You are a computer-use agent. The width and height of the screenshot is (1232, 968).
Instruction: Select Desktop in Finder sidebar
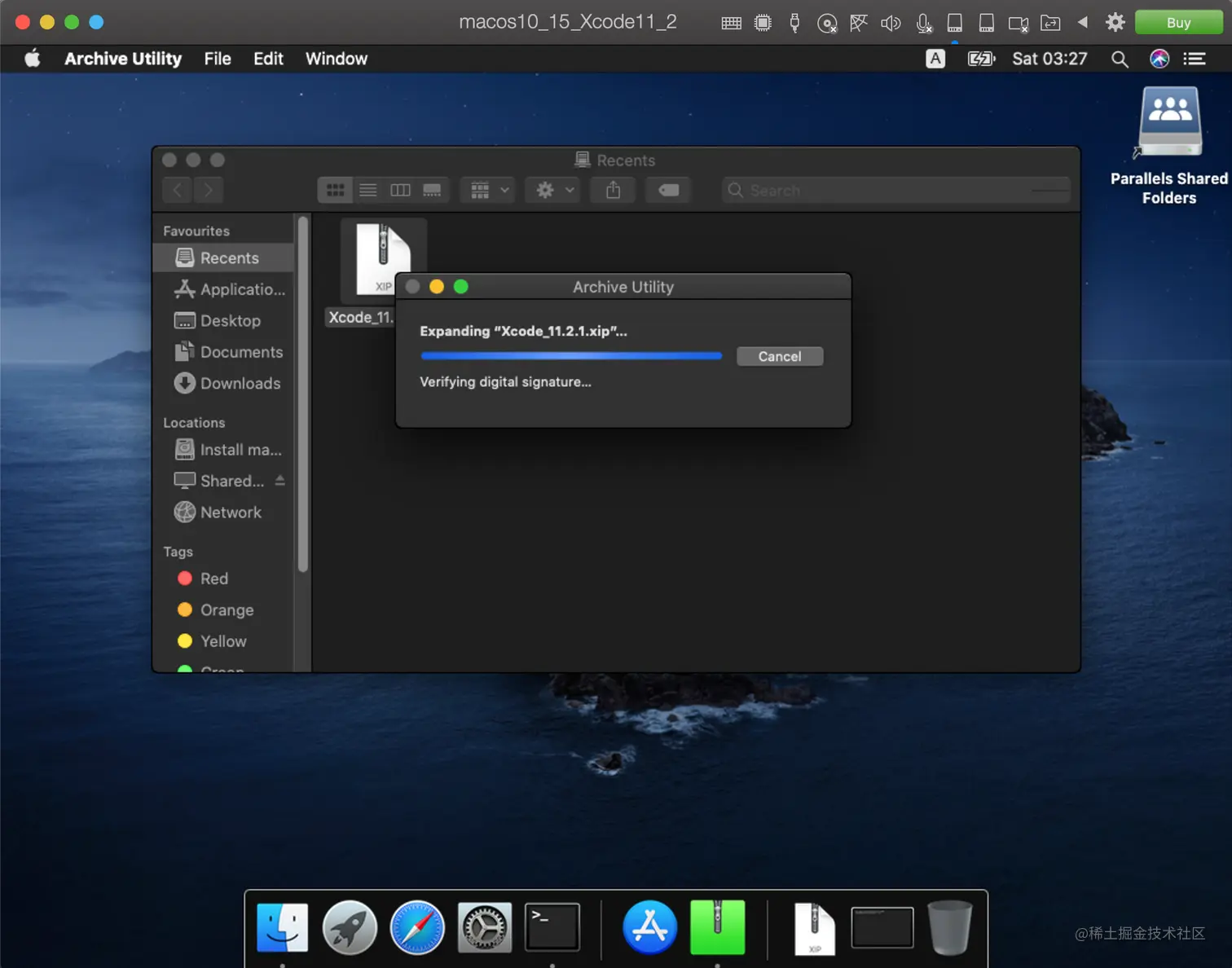click(223, 320)
